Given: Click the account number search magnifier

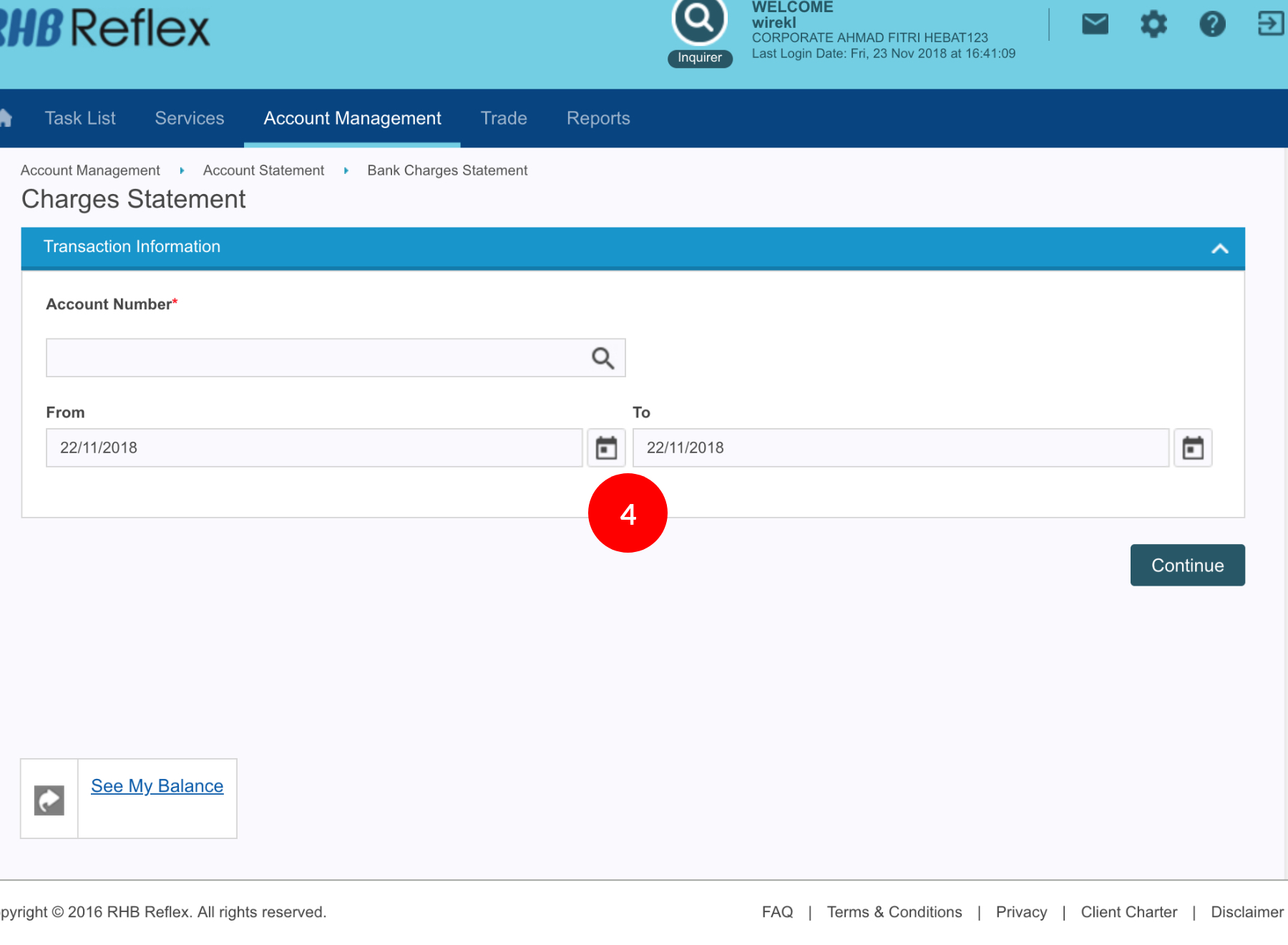Looking at the screenshot, I should pyautogui.click(x=602, y=358).
